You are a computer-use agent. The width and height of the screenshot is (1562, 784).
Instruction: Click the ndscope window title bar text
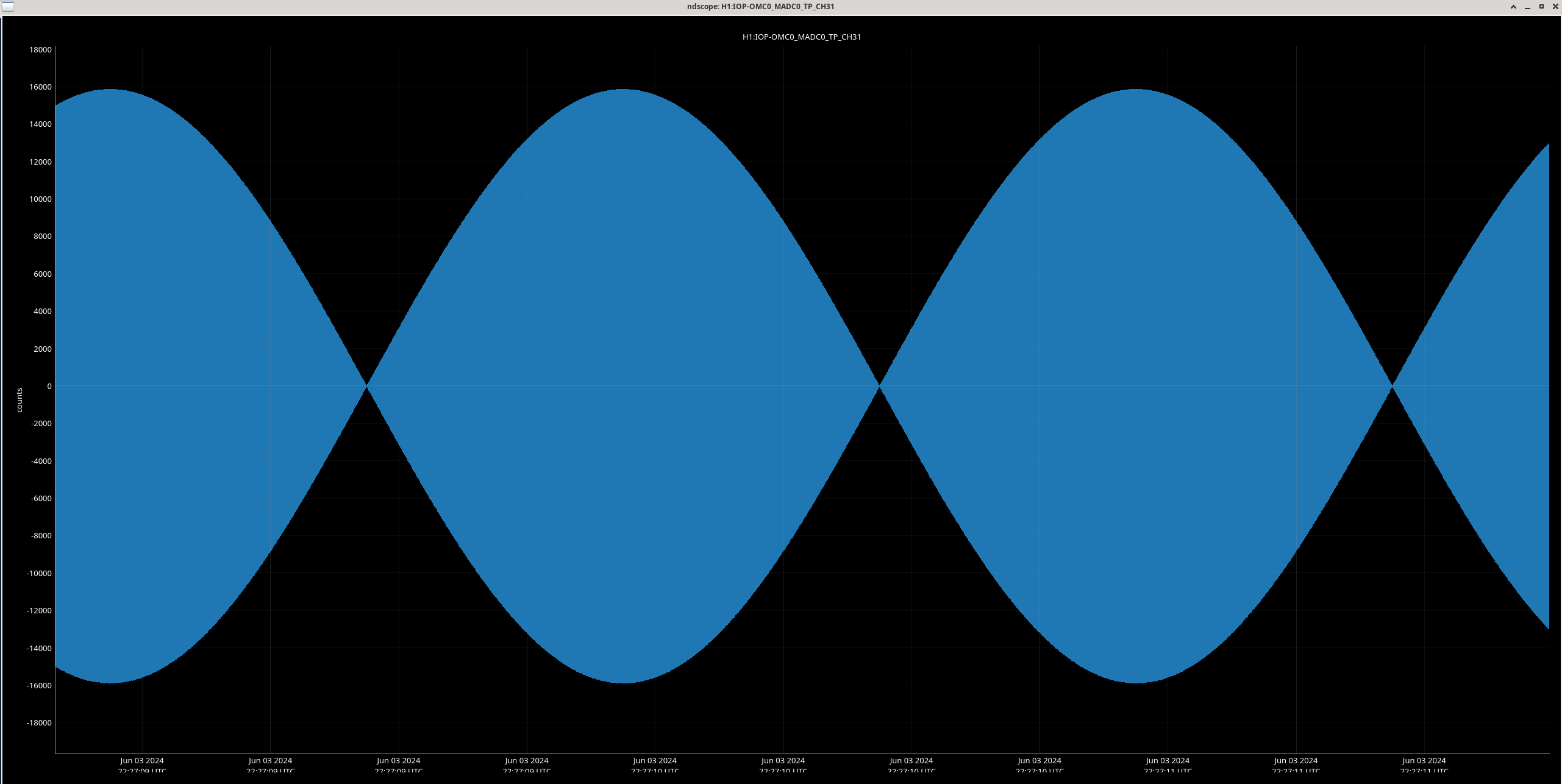tap(760, 7)
